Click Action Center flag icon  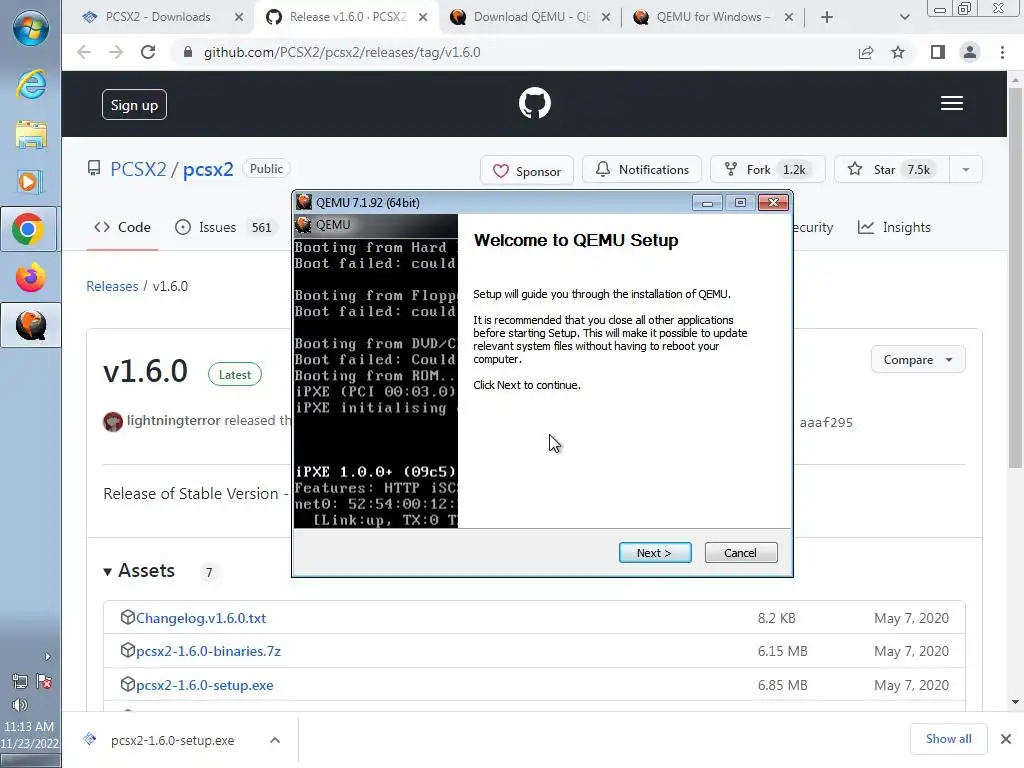tap(44, 681)
